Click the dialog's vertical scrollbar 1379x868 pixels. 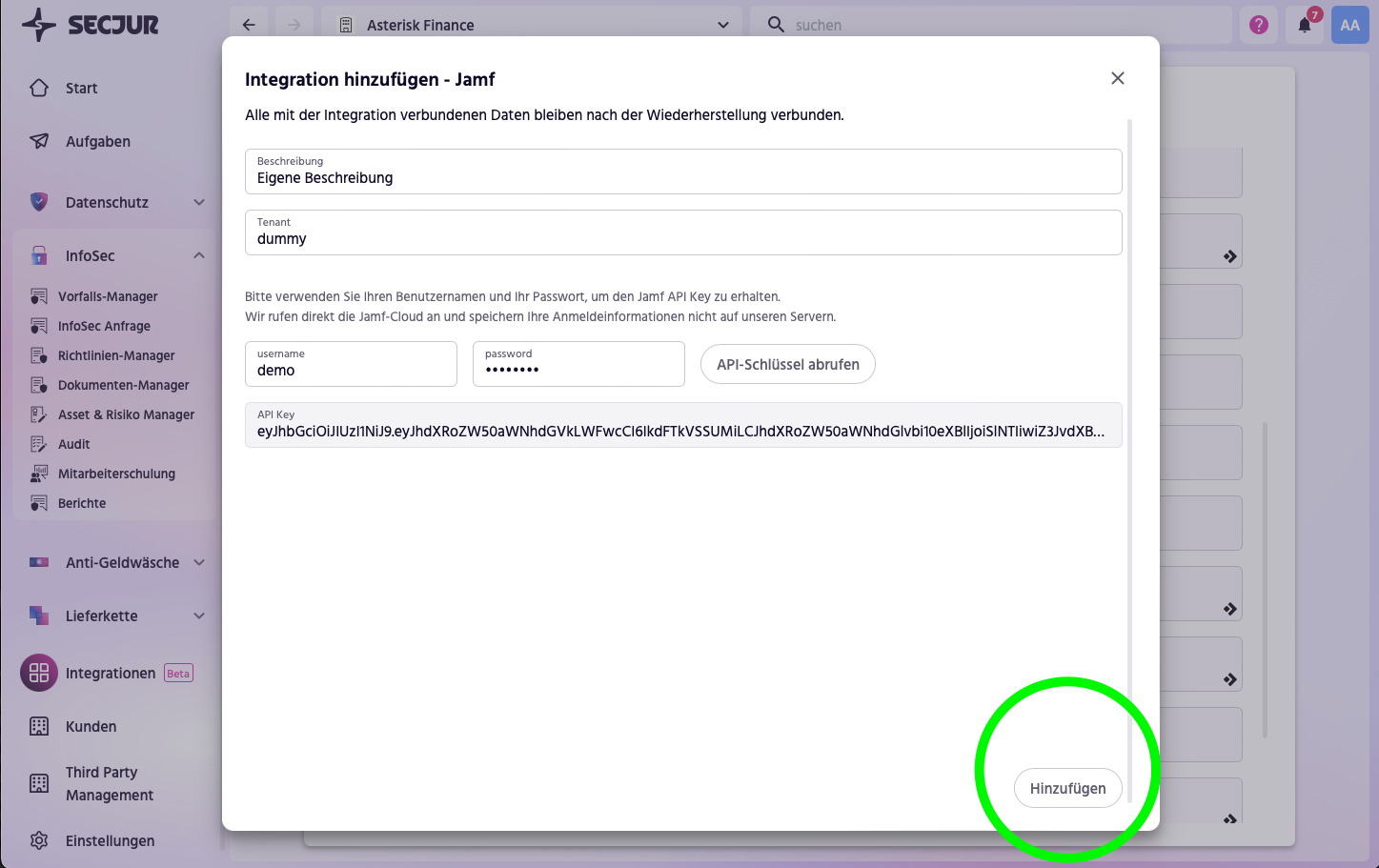click(1129, 462)
